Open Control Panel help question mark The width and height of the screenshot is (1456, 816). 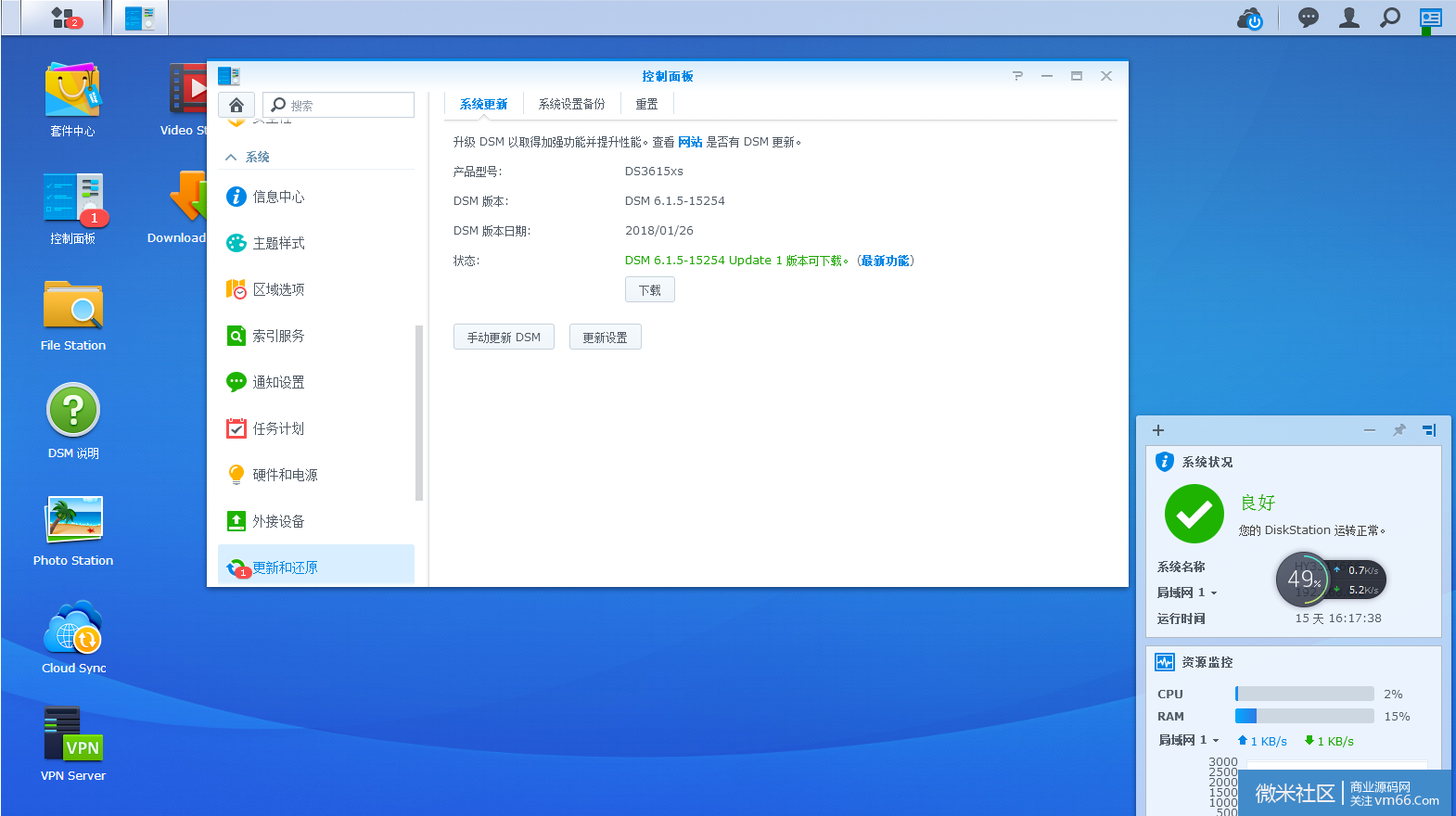pyautogui.click(x=1017, y=76)
